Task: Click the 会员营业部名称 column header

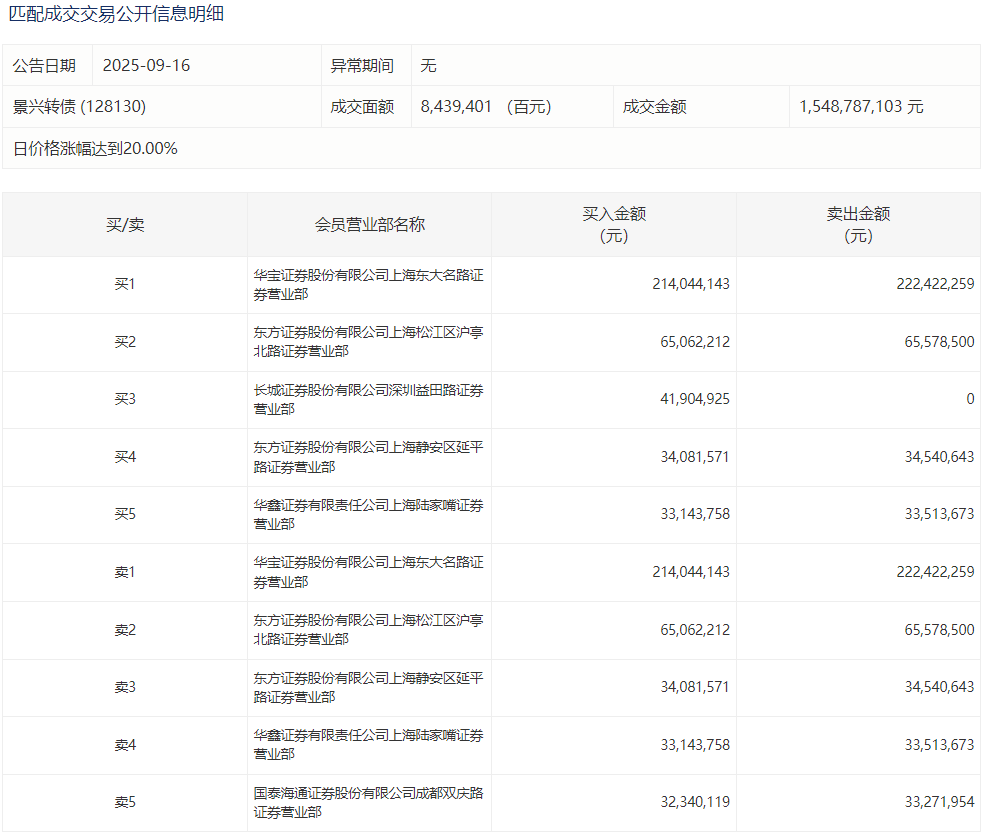Action: click(x=369, y=225)
